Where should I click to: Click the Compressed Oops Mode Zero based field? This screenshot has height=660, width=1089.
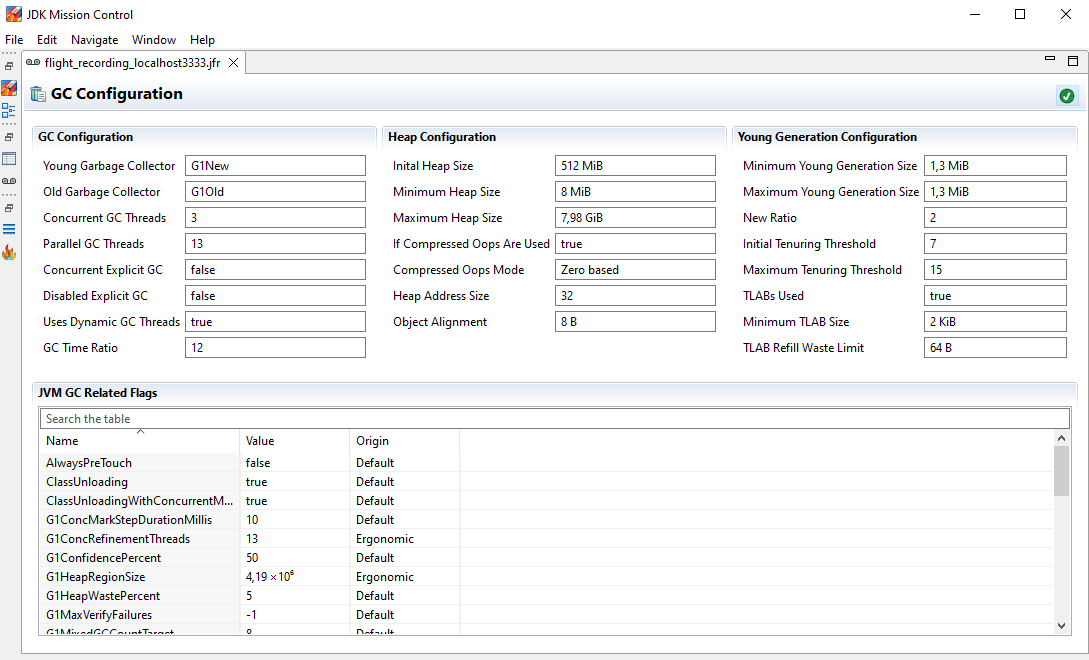click(x=635, y=270)
